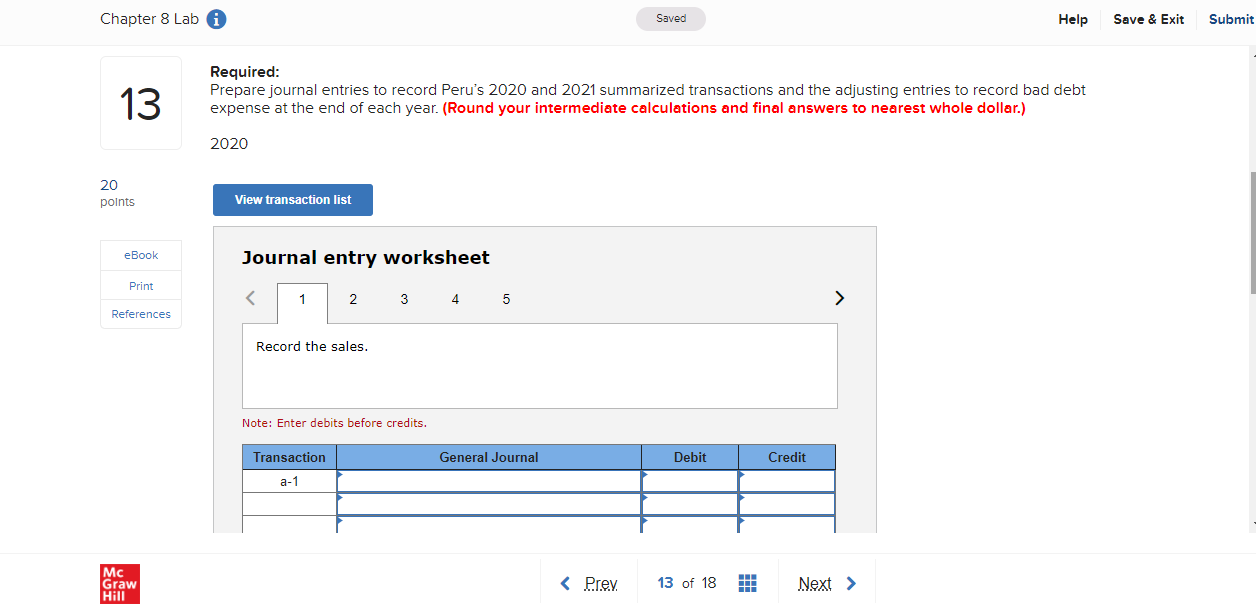1256x605 pixels.
Task: Submit the assignment
Action: click(1232, 19)
